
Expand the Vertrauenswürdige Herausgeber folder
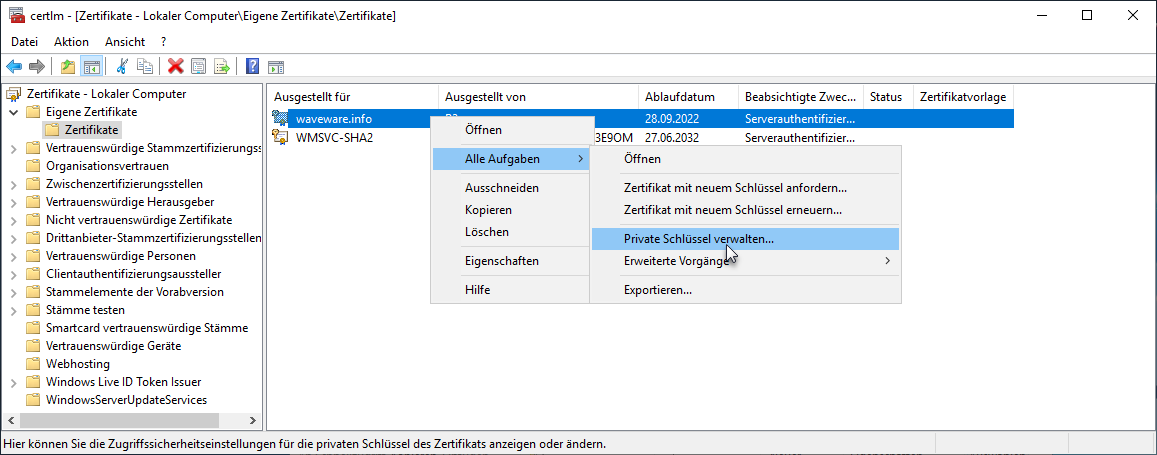click(13, 202)
